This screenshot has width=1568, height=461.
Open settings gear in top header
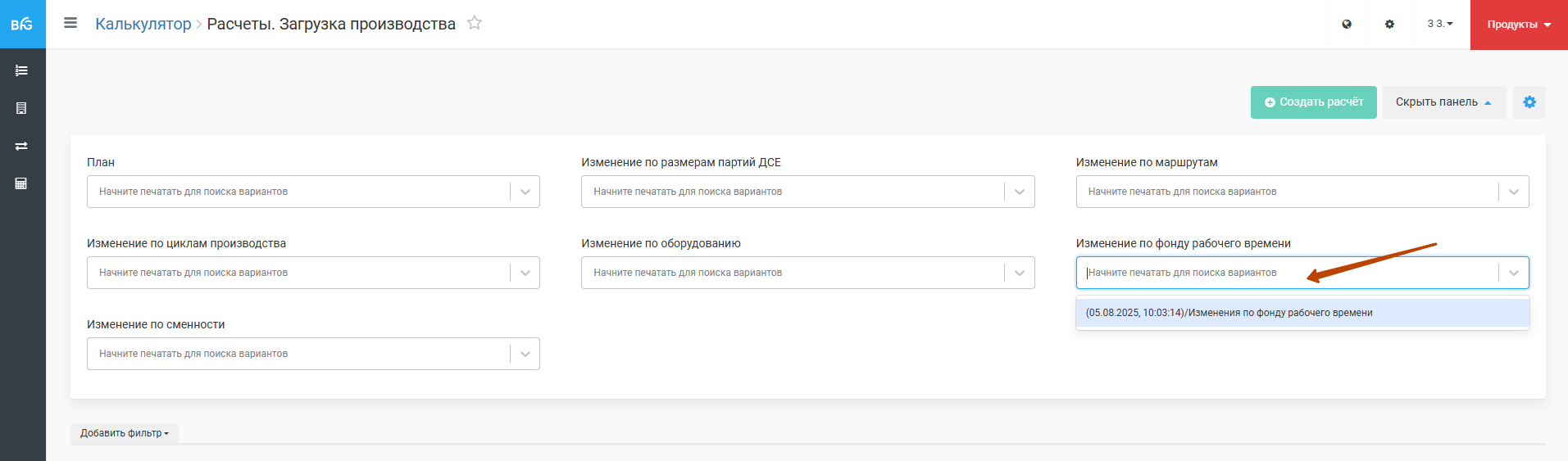pos(1389,25)
